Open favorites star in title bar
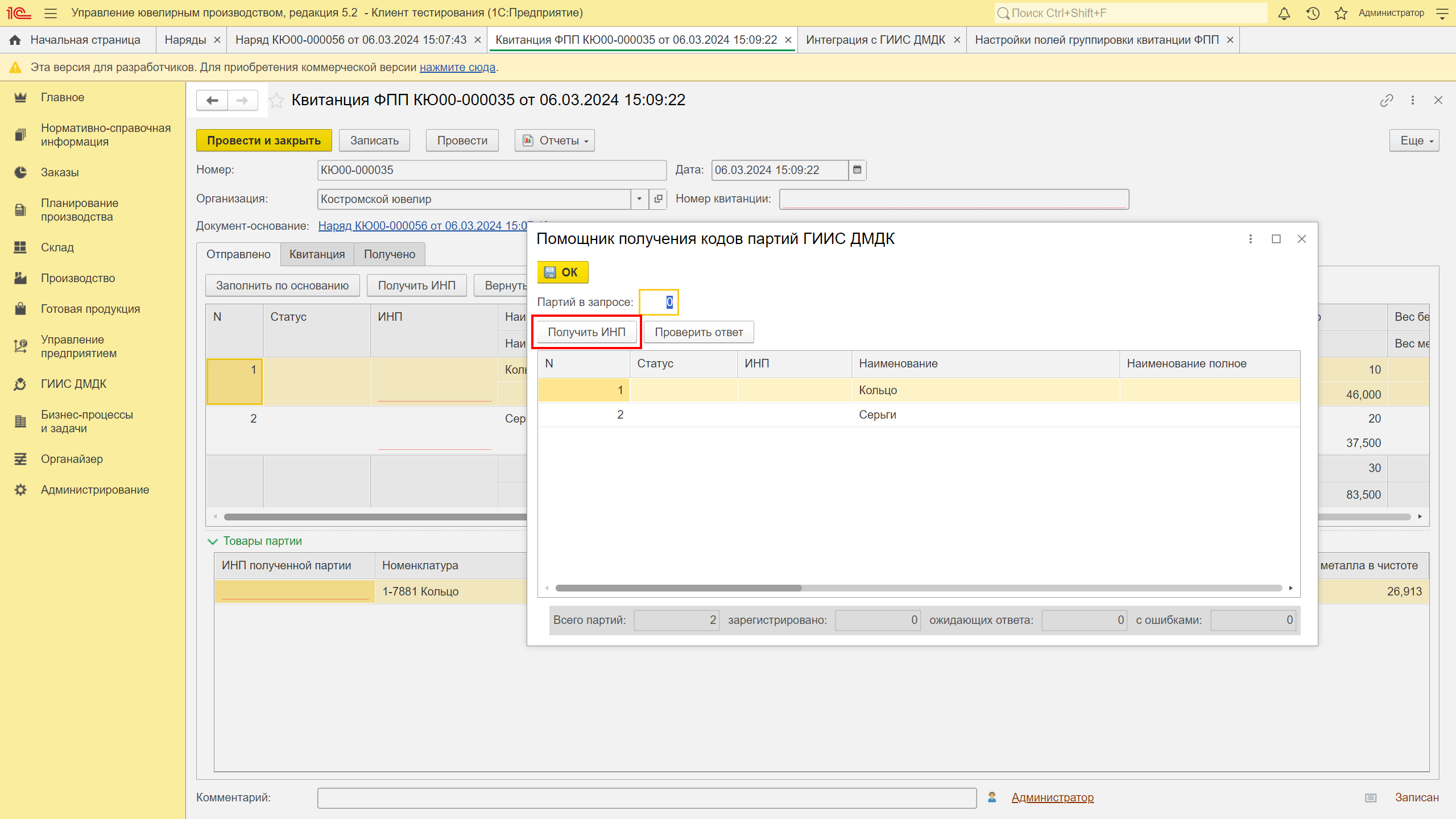This screenshot has height=819, width=1456. coord(1341,13)
